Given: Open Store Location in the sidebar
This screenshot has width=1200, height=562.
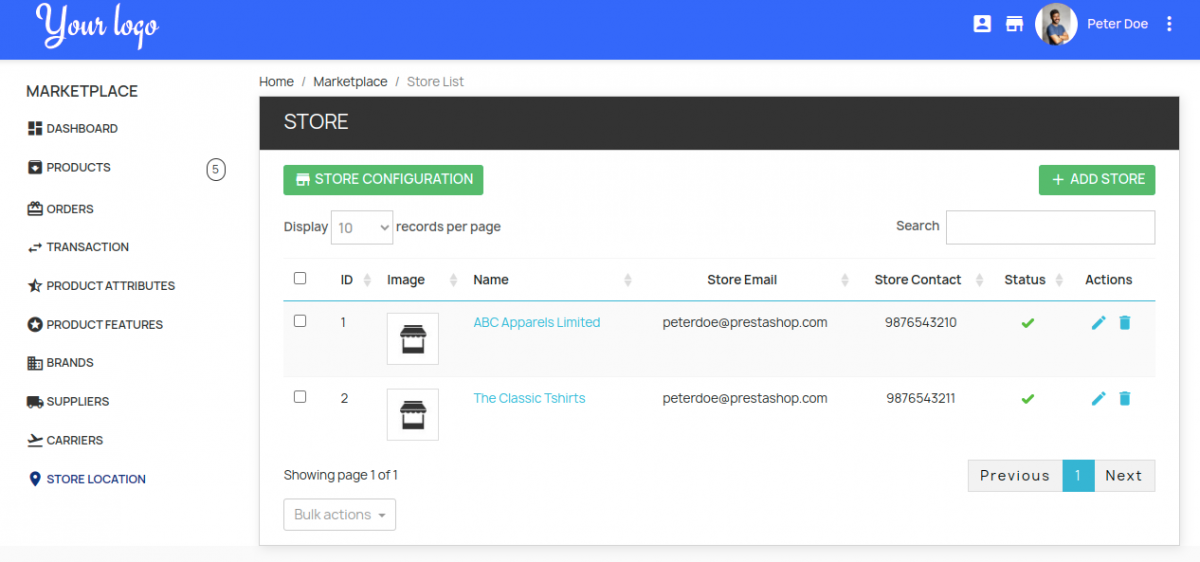Looking at the screenshot, I should pyautogui.click(x=87, y=479).
